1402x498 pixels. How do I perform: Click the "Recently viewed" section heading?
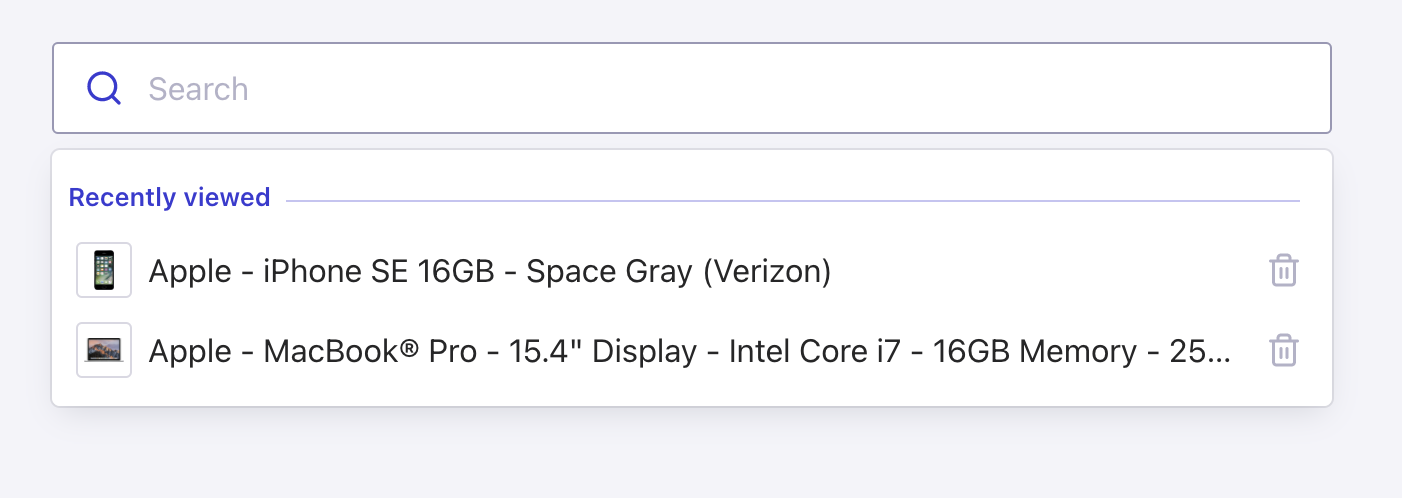(x=169, y=198)
